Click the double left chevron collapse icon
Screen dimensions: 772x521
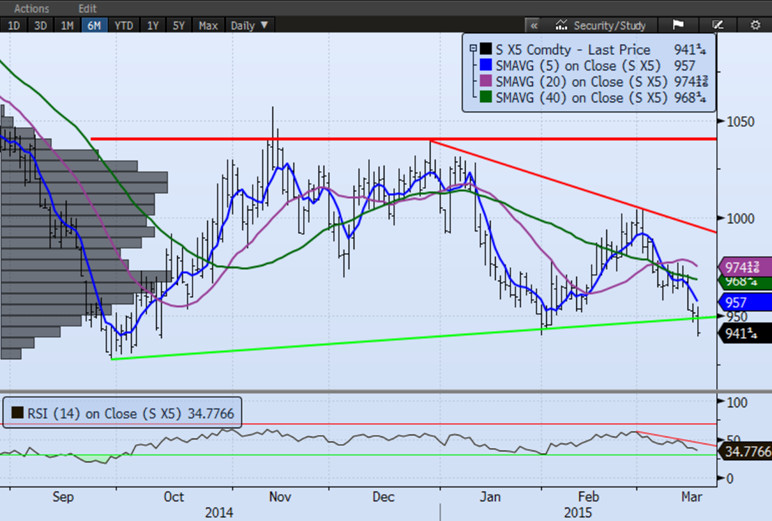click(533, 25)
